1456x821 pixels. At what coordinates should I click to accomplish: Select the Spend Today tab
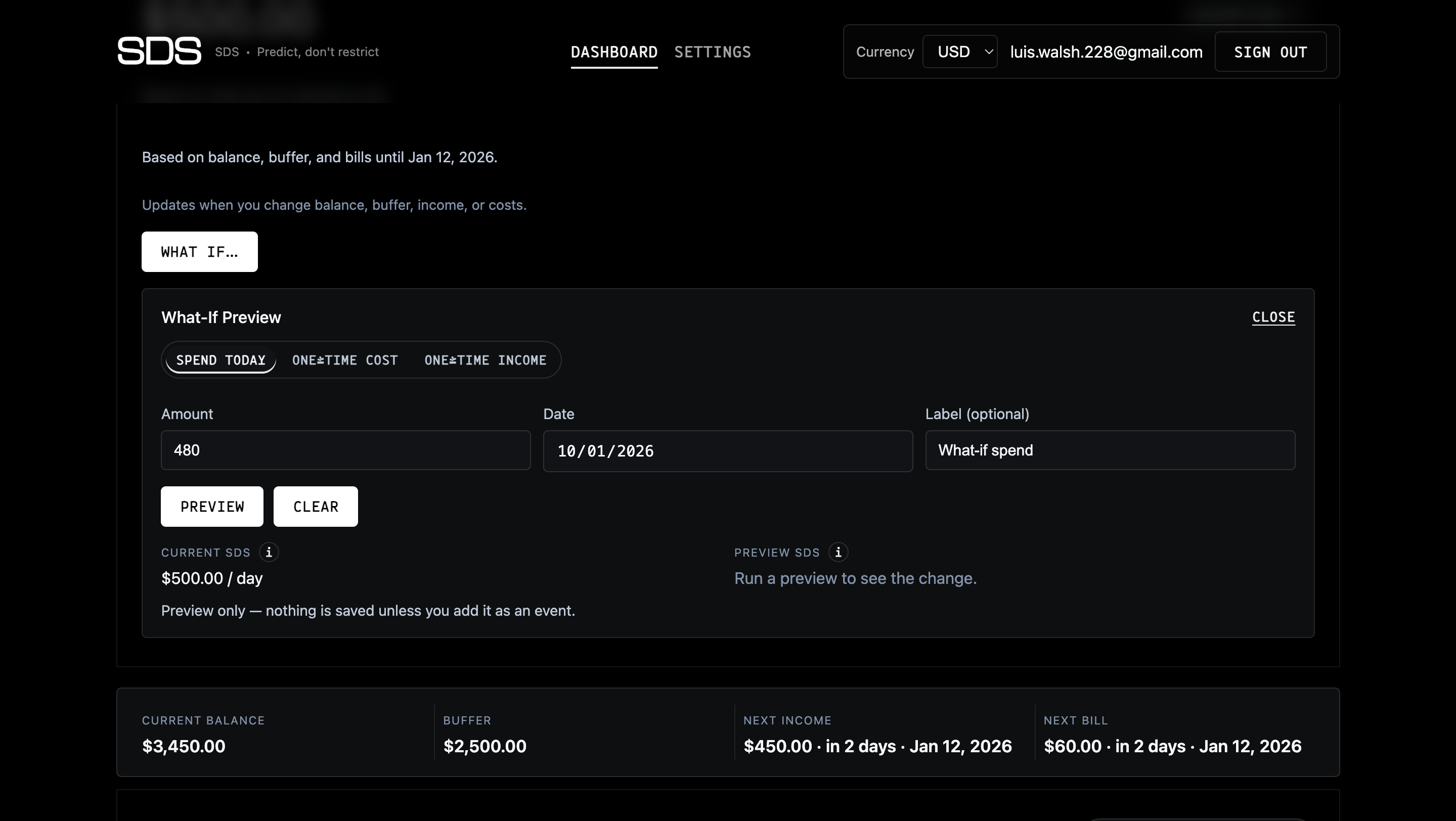[220, 360]
